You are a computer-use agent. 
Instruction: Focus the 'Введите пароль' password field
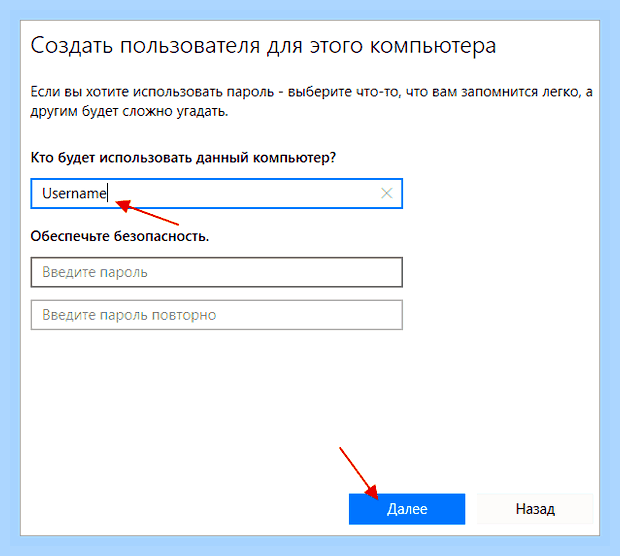coord(216,272)
